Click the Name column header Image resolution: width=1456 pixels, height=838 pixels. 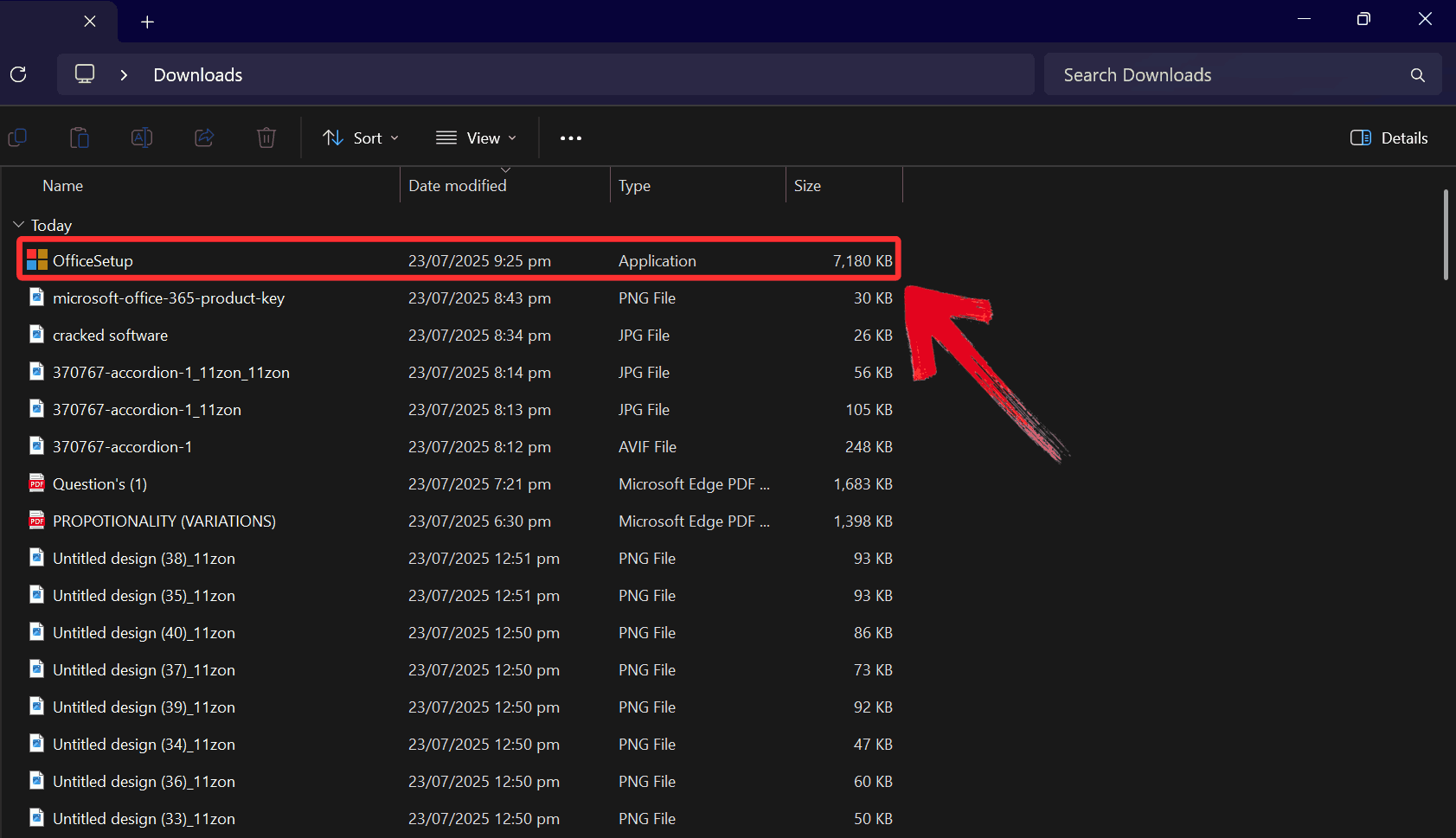coord(62,185)
